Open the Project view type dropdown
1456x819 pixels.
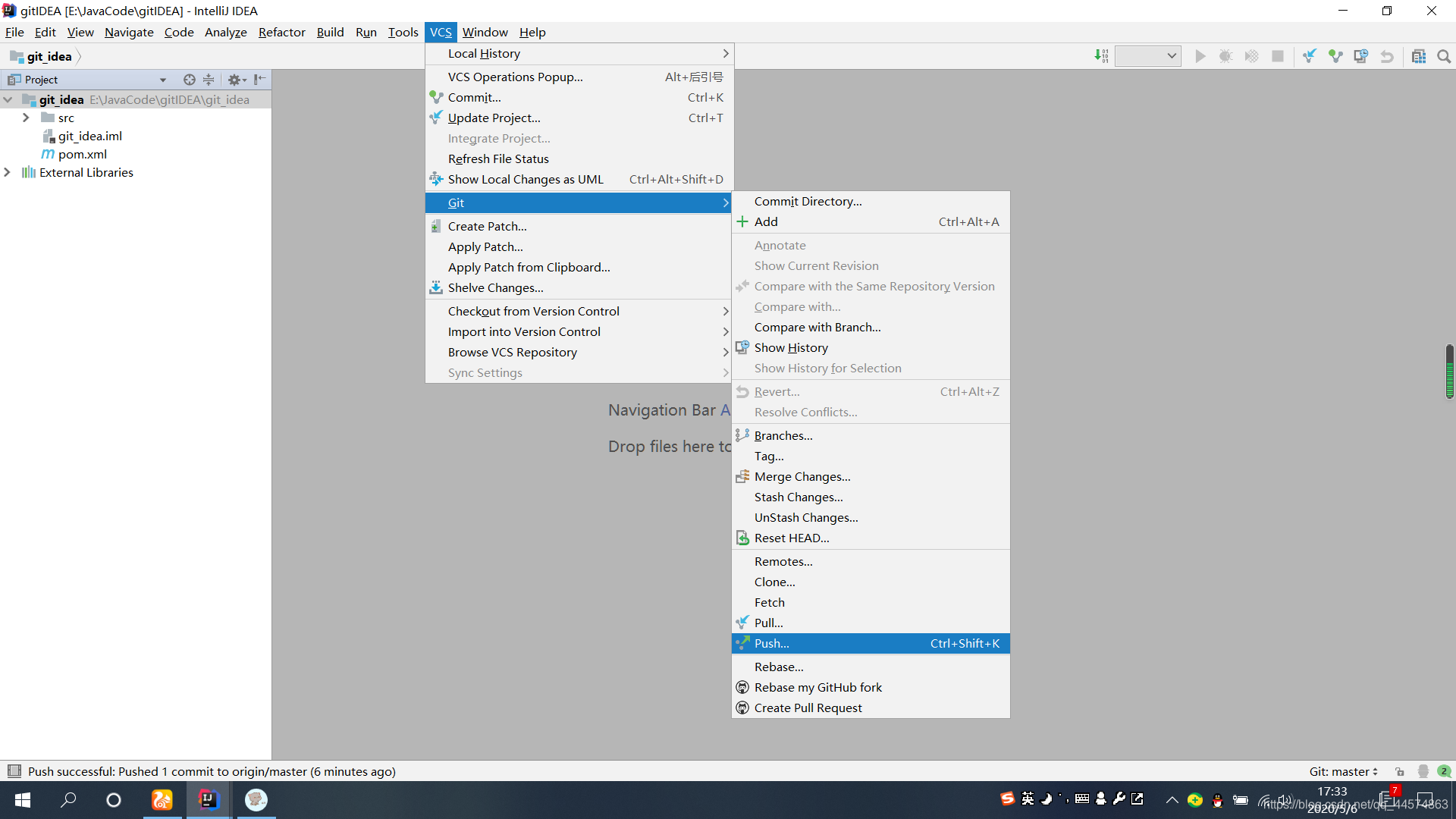coord(162,80)
